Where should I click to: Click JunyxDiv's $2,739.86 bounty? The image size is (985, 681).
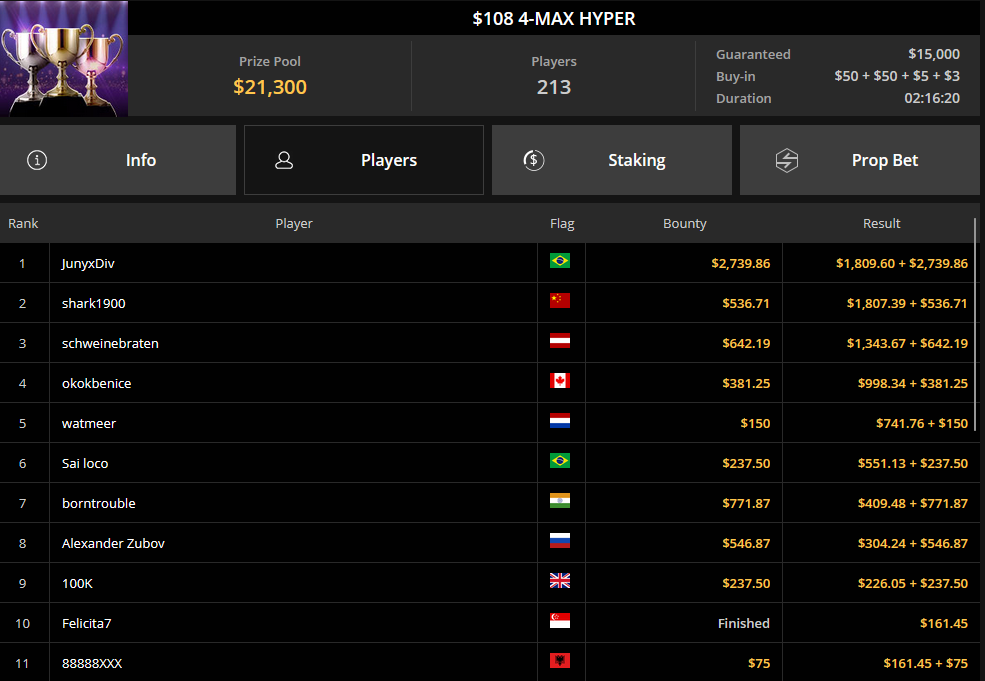[x=741, y=264]
